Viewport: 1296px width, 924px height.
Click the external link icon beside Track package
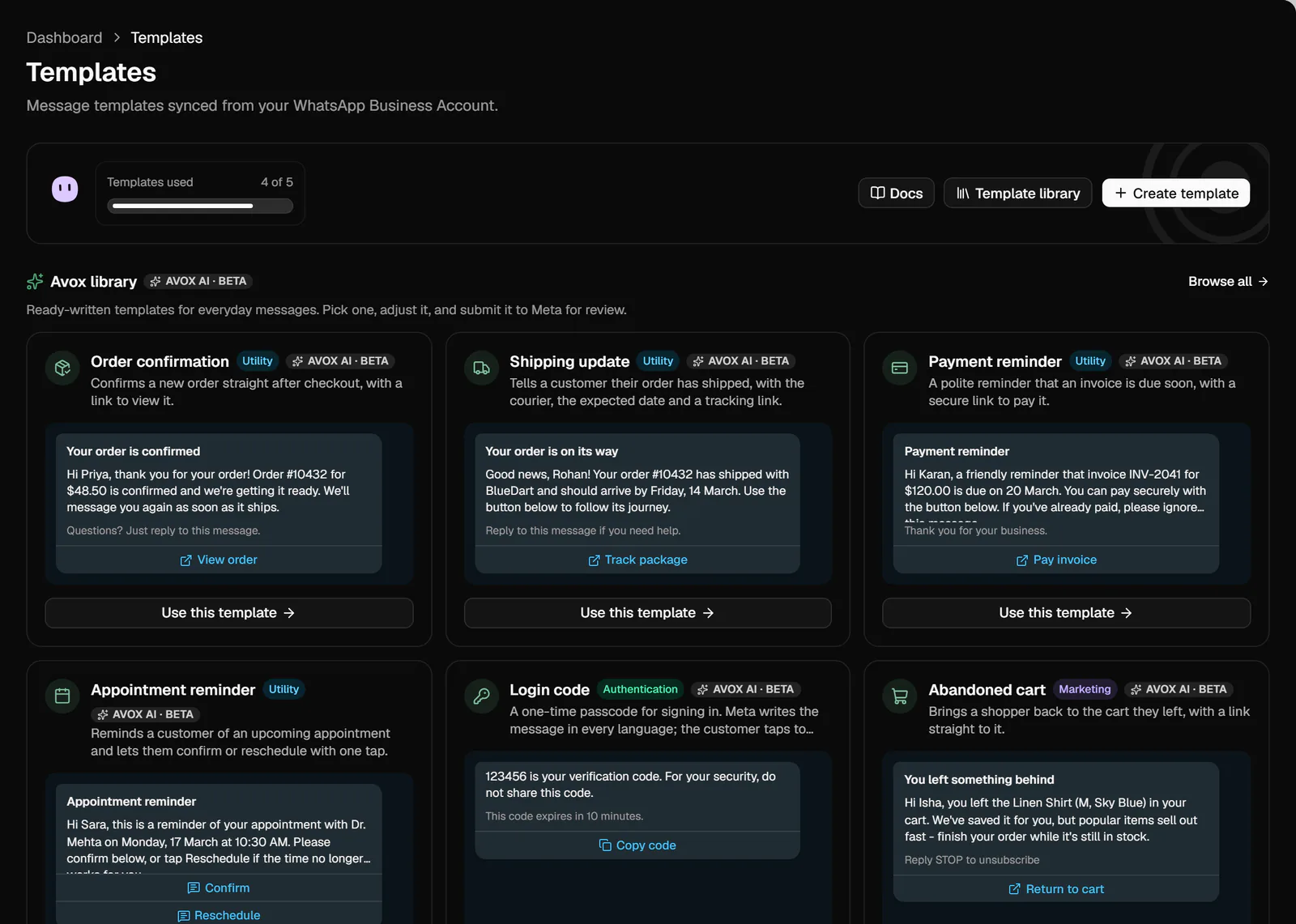594,560
